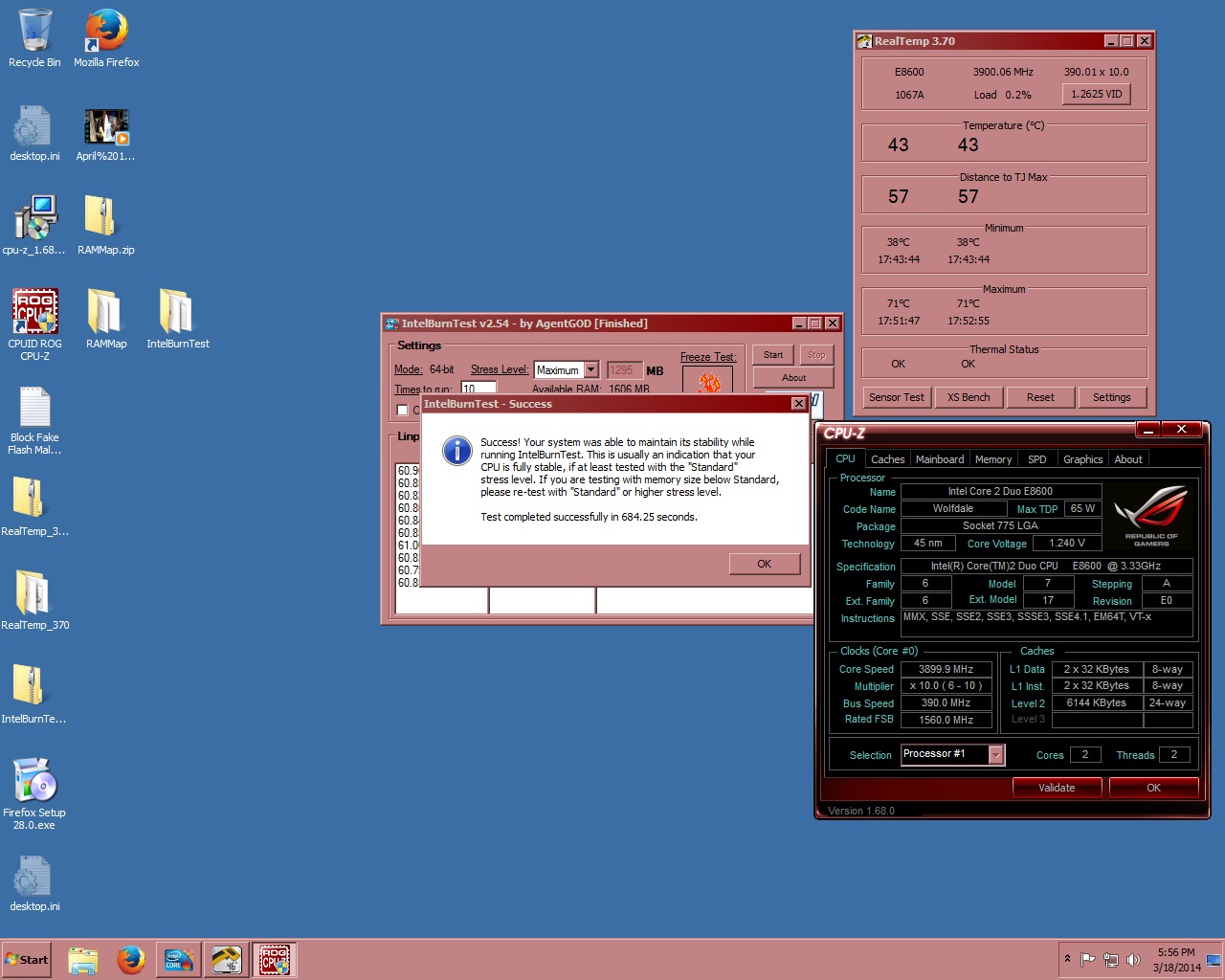Open the network icon in the tray
This screenshot has height=980, width=1225.
click(1110, 960)
